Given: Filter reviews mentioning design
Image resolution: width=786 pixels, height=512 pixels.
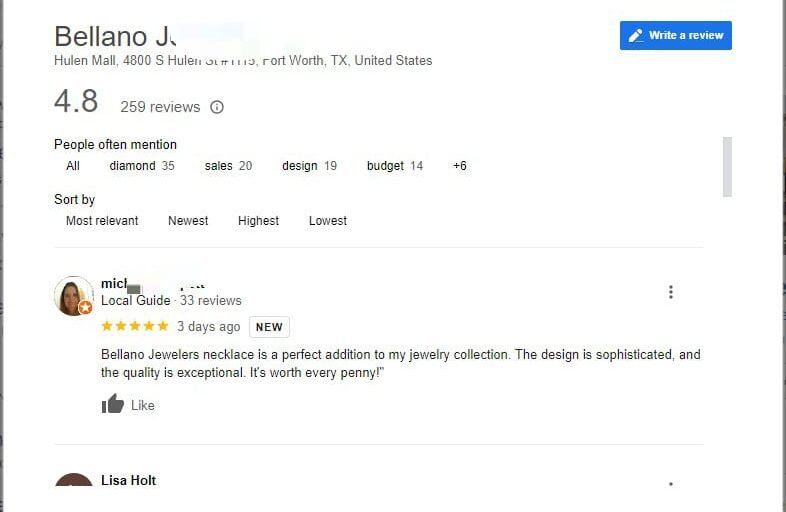Looking at the screenshot, I should click(309, 166).
